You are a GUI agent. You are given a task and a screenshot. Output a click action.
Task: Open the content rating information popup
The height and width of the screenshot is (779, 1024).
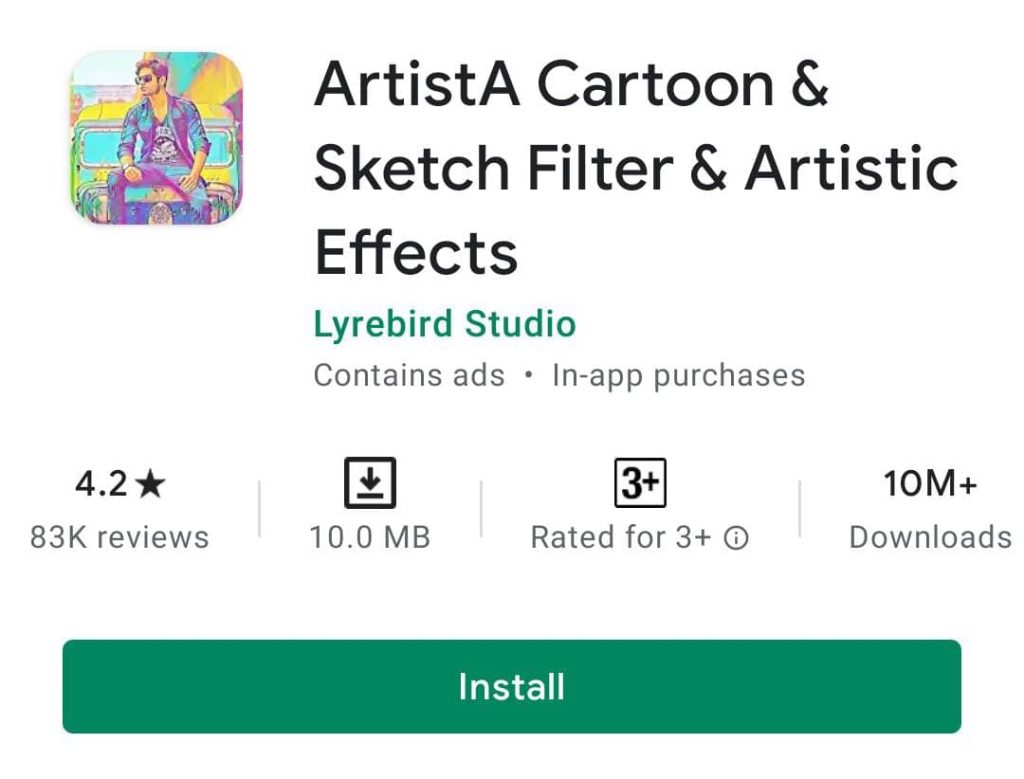pyautogui.click(x=735, y=538)
